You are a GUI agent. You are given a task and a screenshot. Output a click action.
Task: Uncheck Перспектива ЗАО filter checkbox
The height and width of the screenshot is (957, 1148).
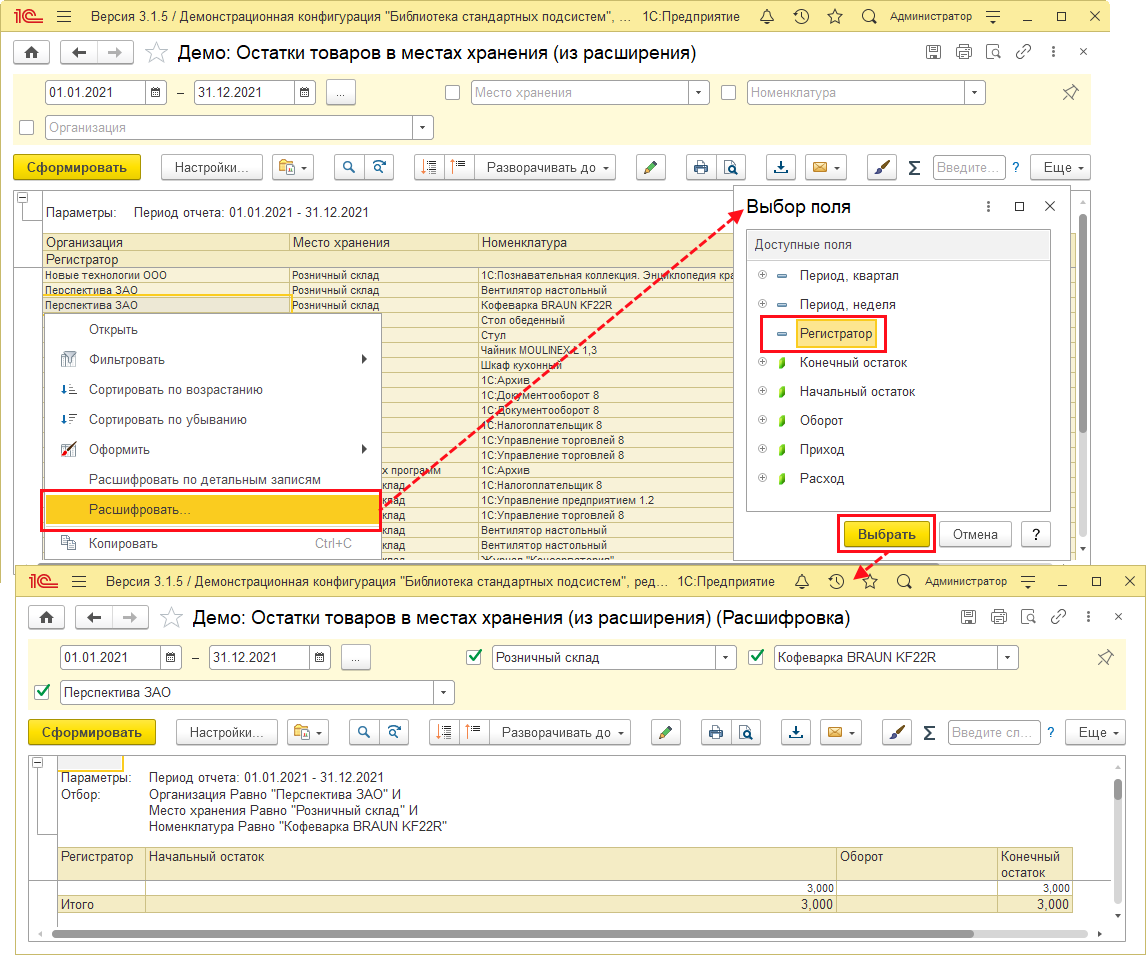pos(42,691)
